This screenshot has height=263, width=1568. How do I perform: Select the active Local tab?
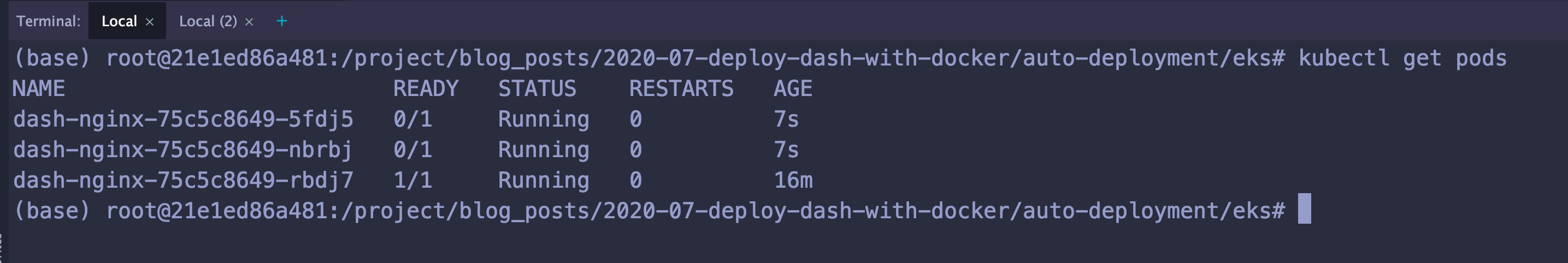click(x=119, y=21)
